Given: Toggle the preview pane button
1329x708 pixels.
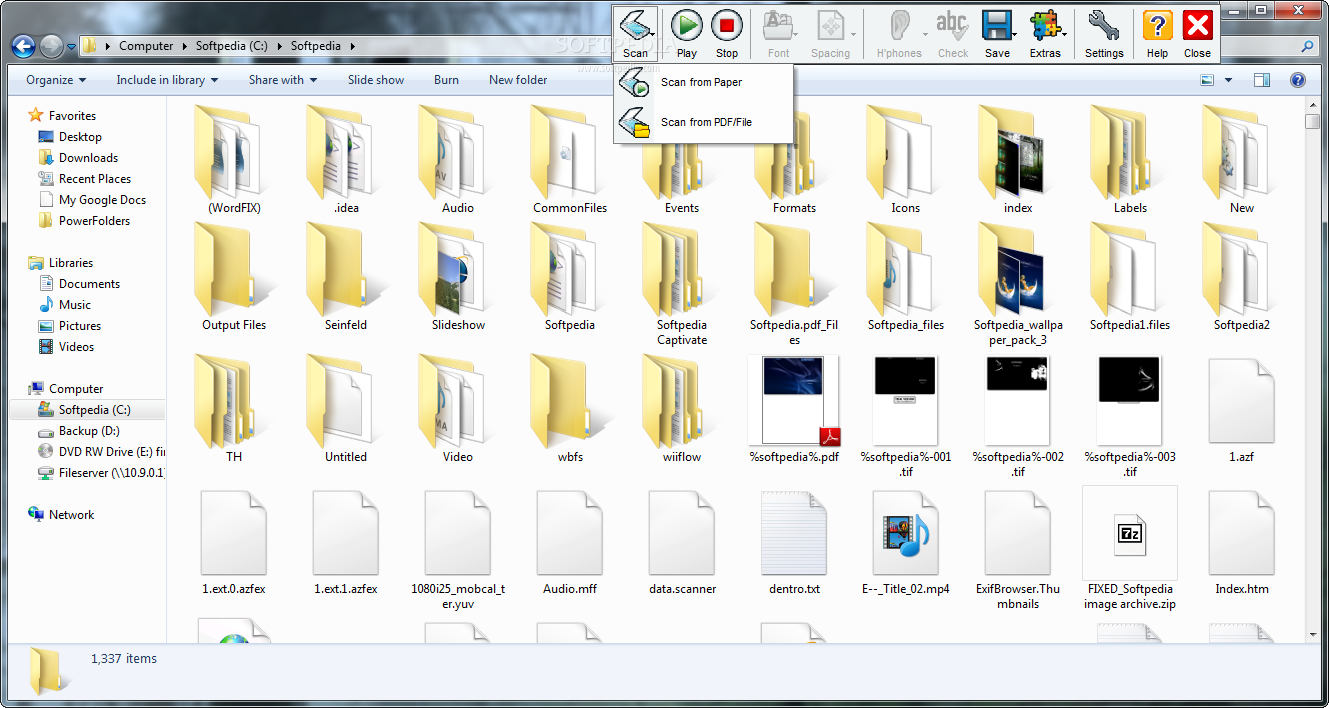Looking at the screenshot, I should click(1262, 80).
